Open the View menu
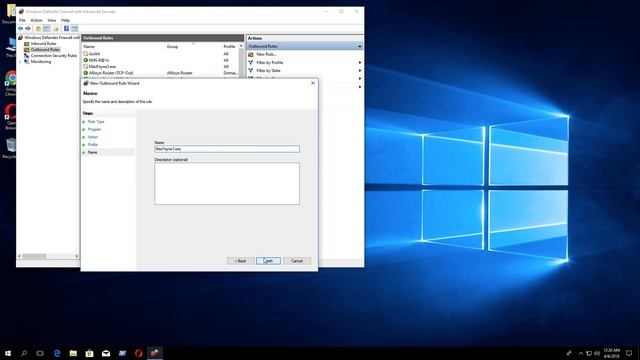Screen dimensions: 640x360 (51, 20)
